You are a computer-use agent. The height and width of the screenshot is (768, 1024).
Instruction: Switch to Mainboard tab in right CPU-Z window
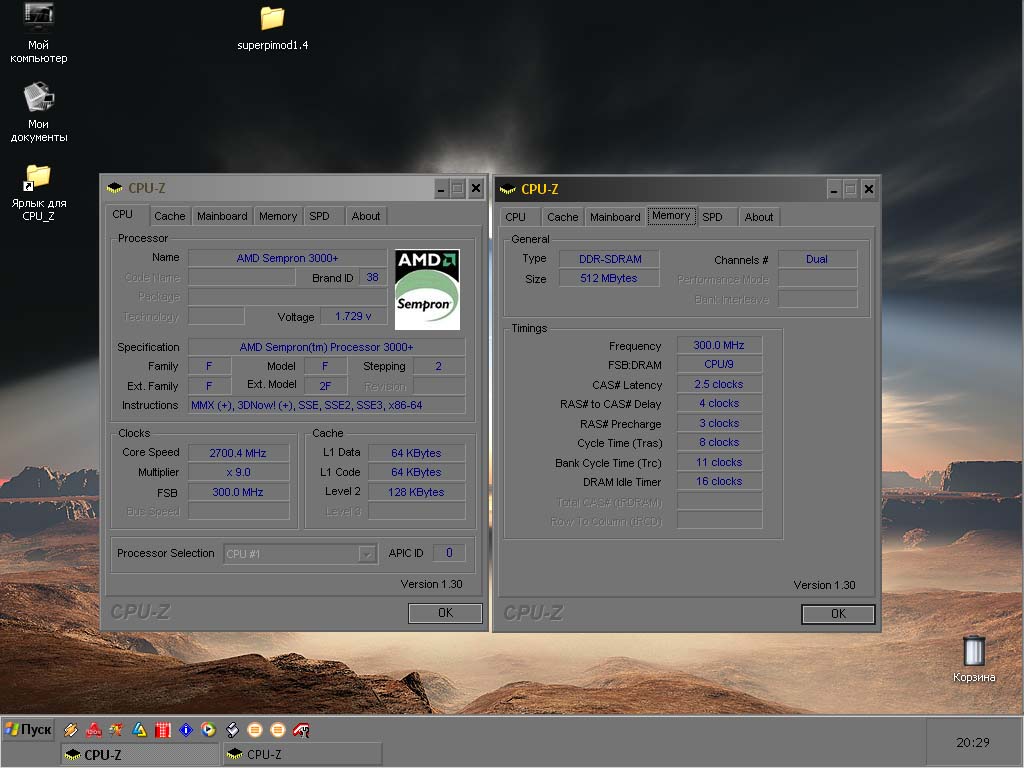tap(615, 217)
